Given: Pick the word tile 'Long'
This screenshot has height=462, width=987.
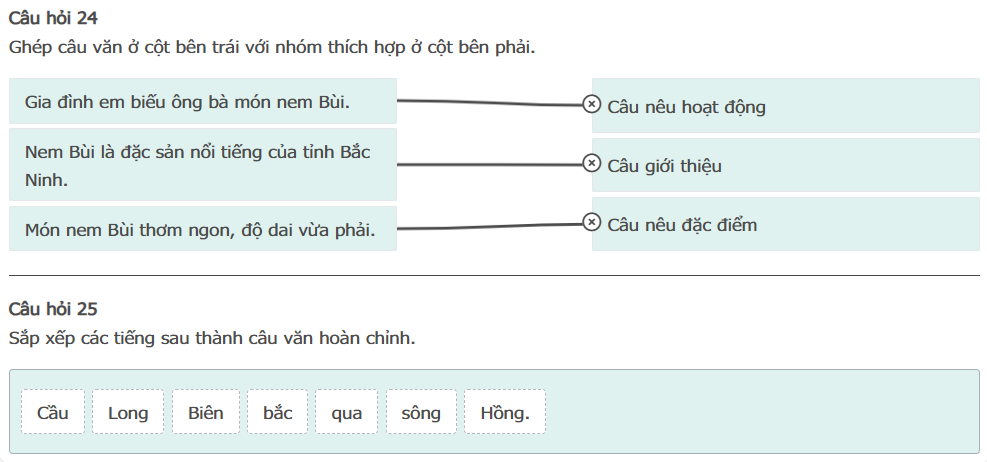Looking at the screenshot, I should pos(128,412).
